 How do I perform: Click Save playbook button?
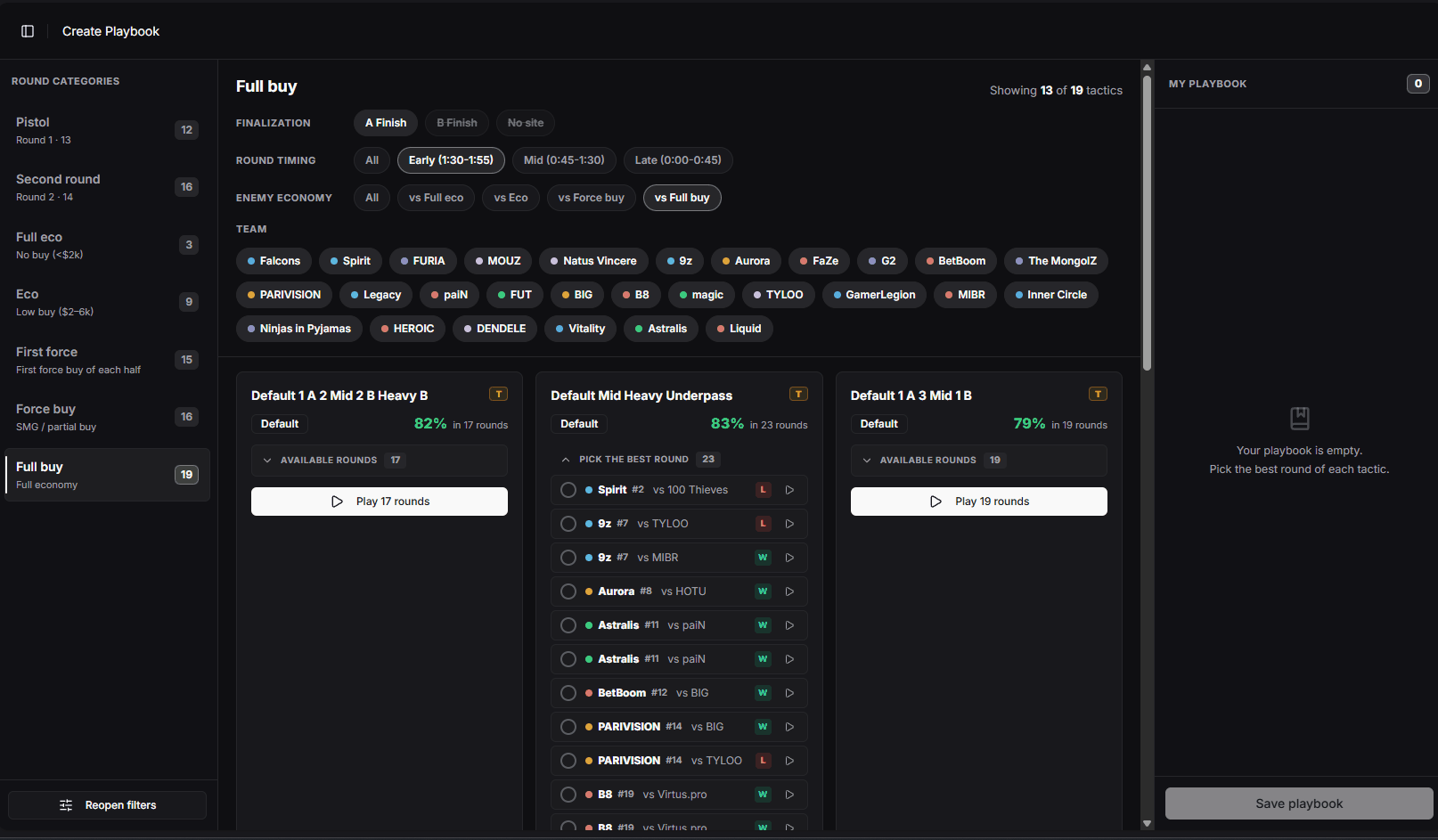tap(1299, 803)
